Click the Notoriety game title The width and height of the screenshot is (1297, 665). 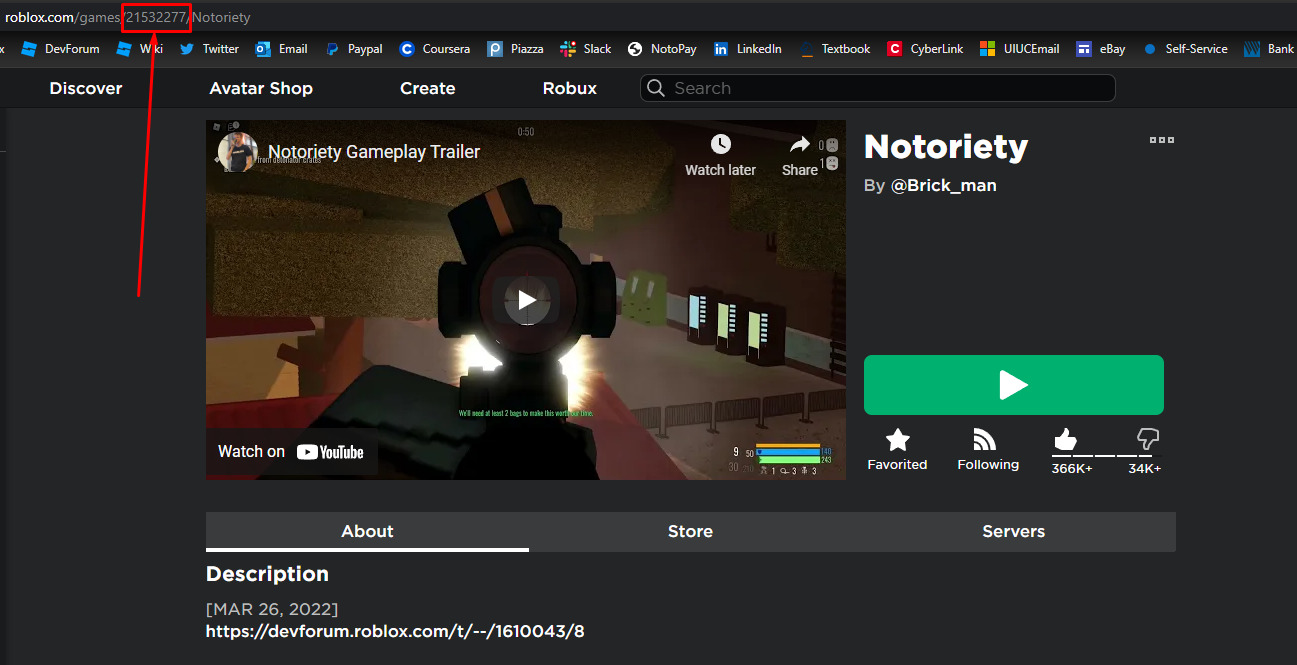click(946, 147)
